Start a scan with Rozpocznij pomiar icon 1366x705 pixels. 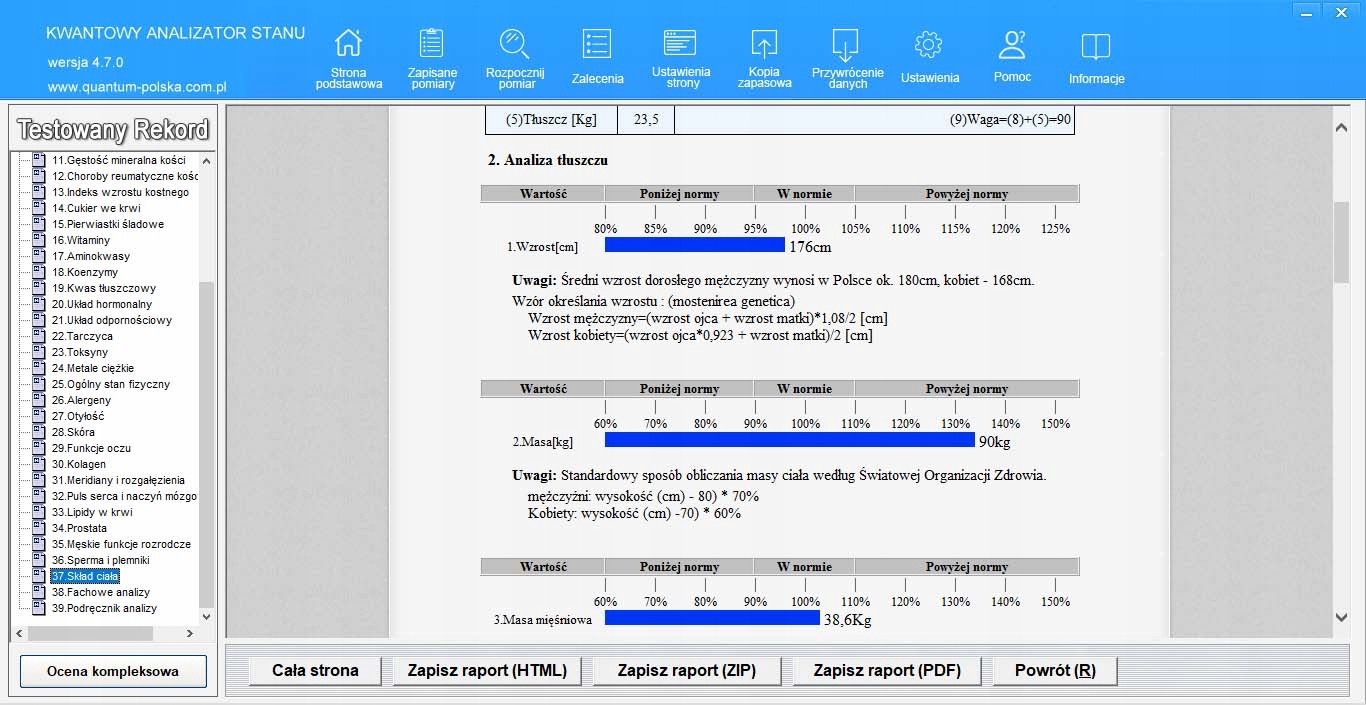click(514, 43)
